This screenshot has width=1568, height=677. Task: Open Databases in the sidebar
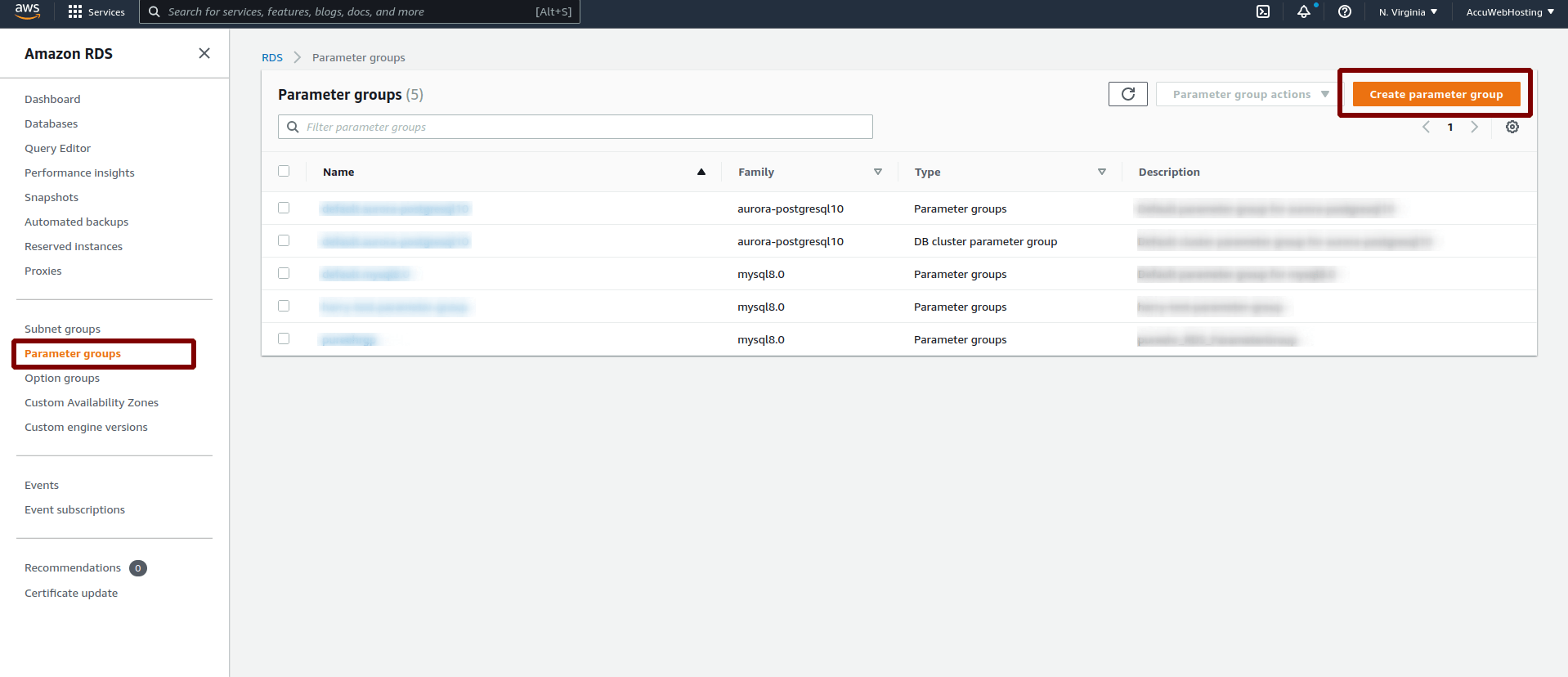[x=52, y=123]
